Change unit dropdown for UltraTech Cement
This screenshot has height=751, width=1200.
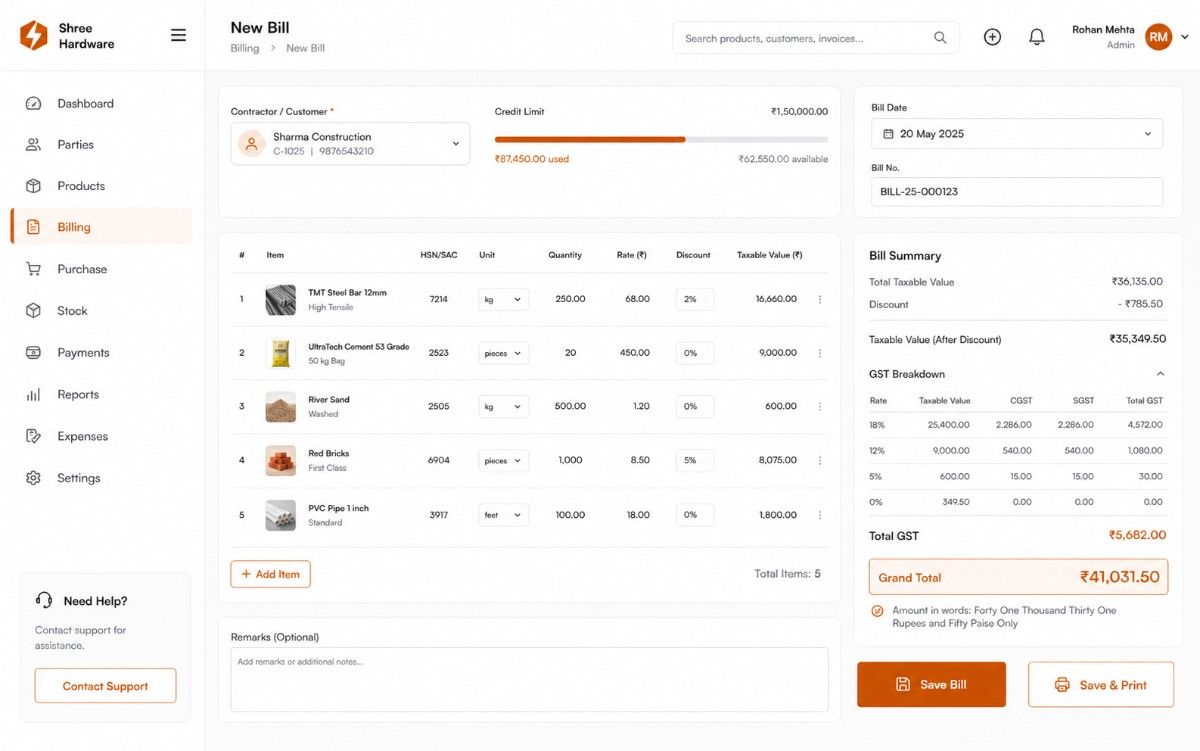504,353
